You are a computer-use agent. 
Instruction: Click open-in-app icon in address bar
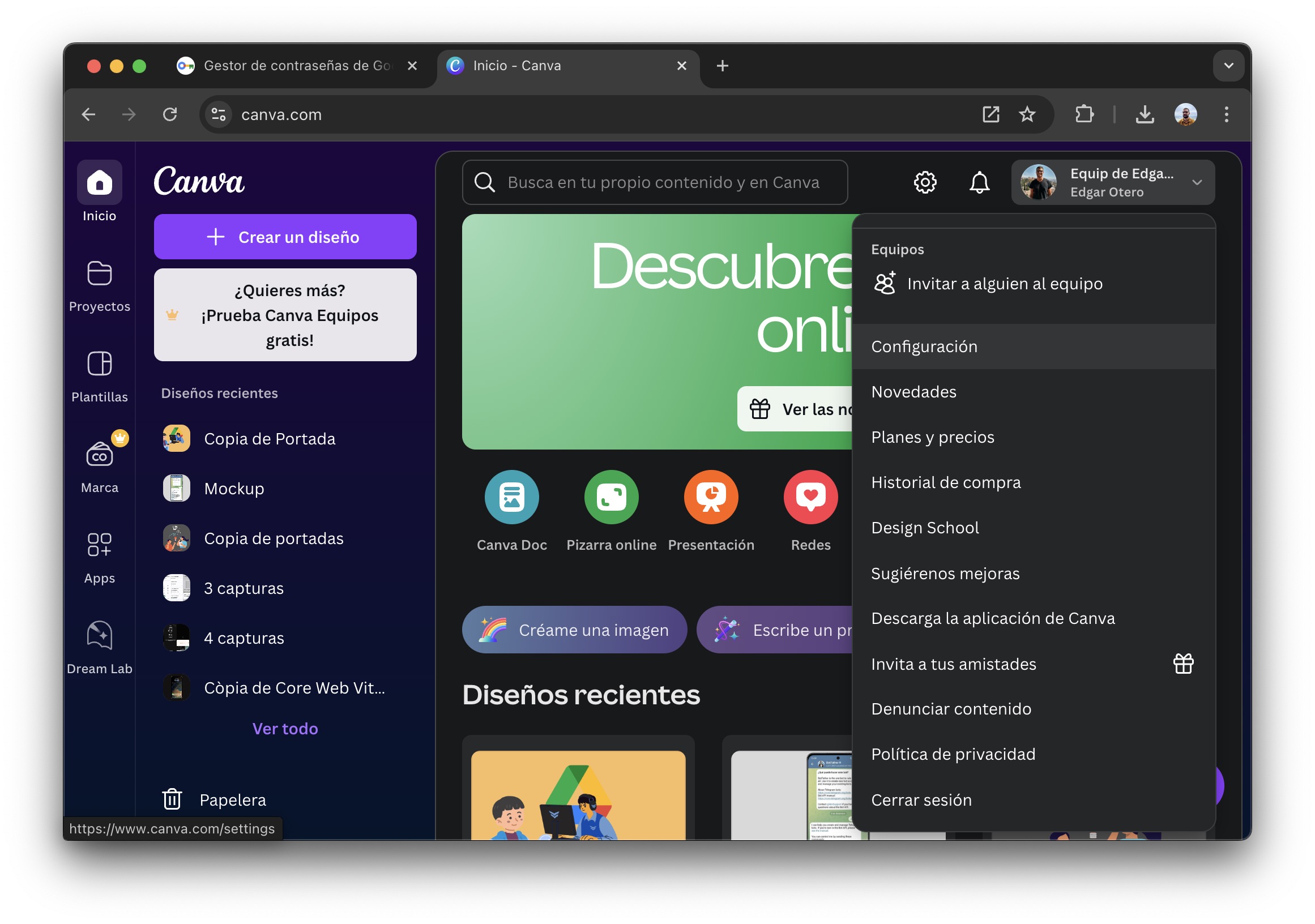click(x=991, y=114)
